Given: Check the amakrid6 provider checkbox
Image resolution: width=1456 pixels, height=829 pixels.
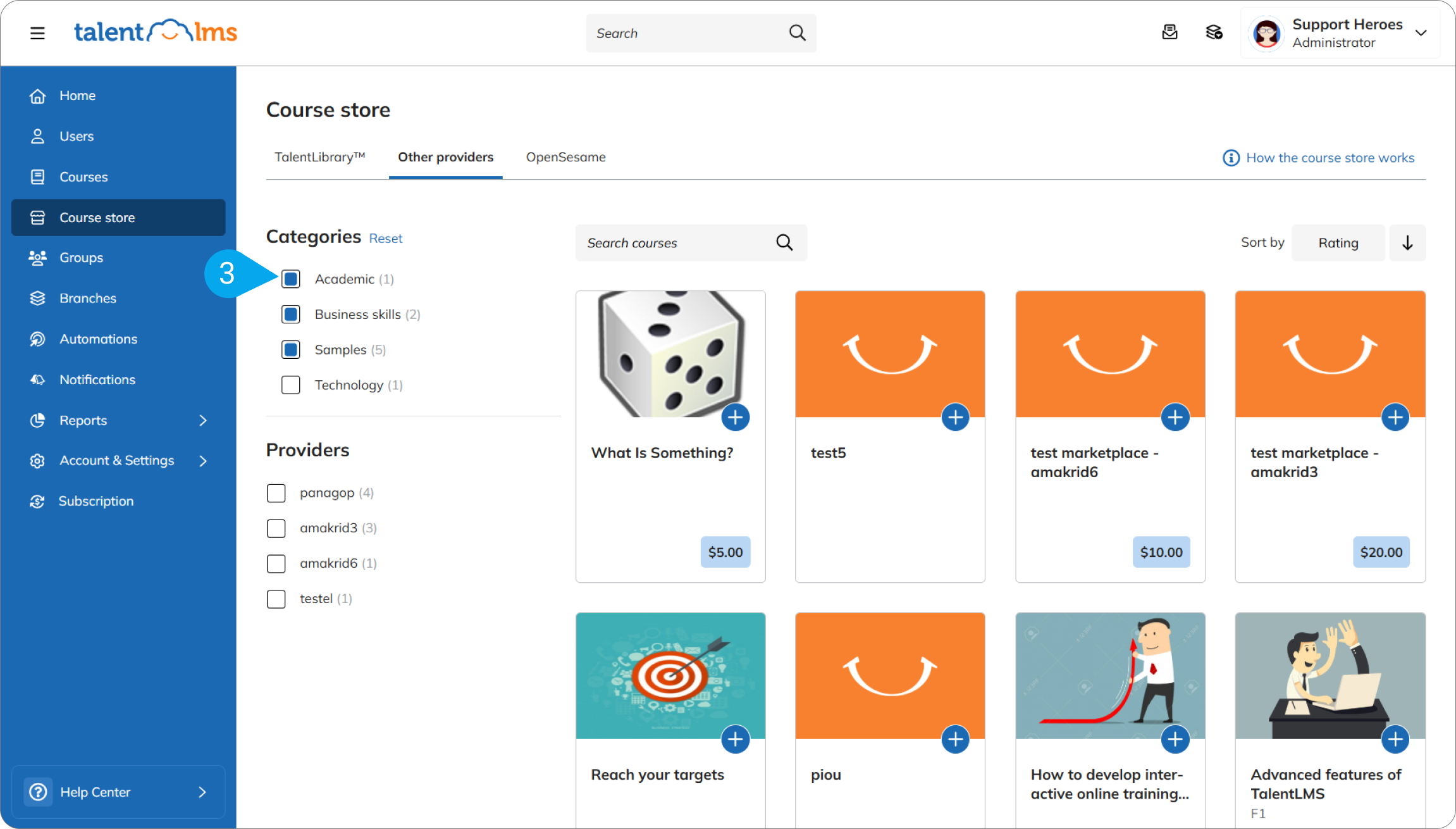Looking at the screenshot, I should tap(276, 563).
